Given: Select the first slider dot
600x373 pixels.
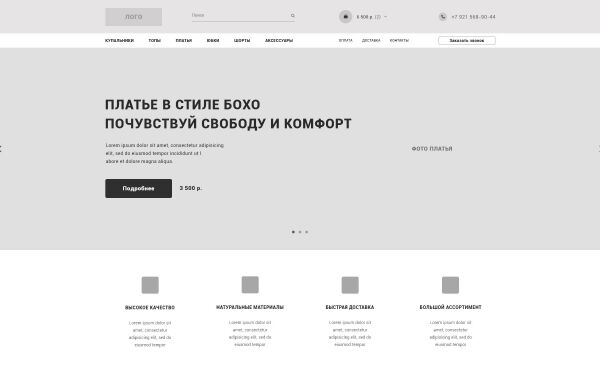Looking at the screenshot, I should [x=293, y=232].
